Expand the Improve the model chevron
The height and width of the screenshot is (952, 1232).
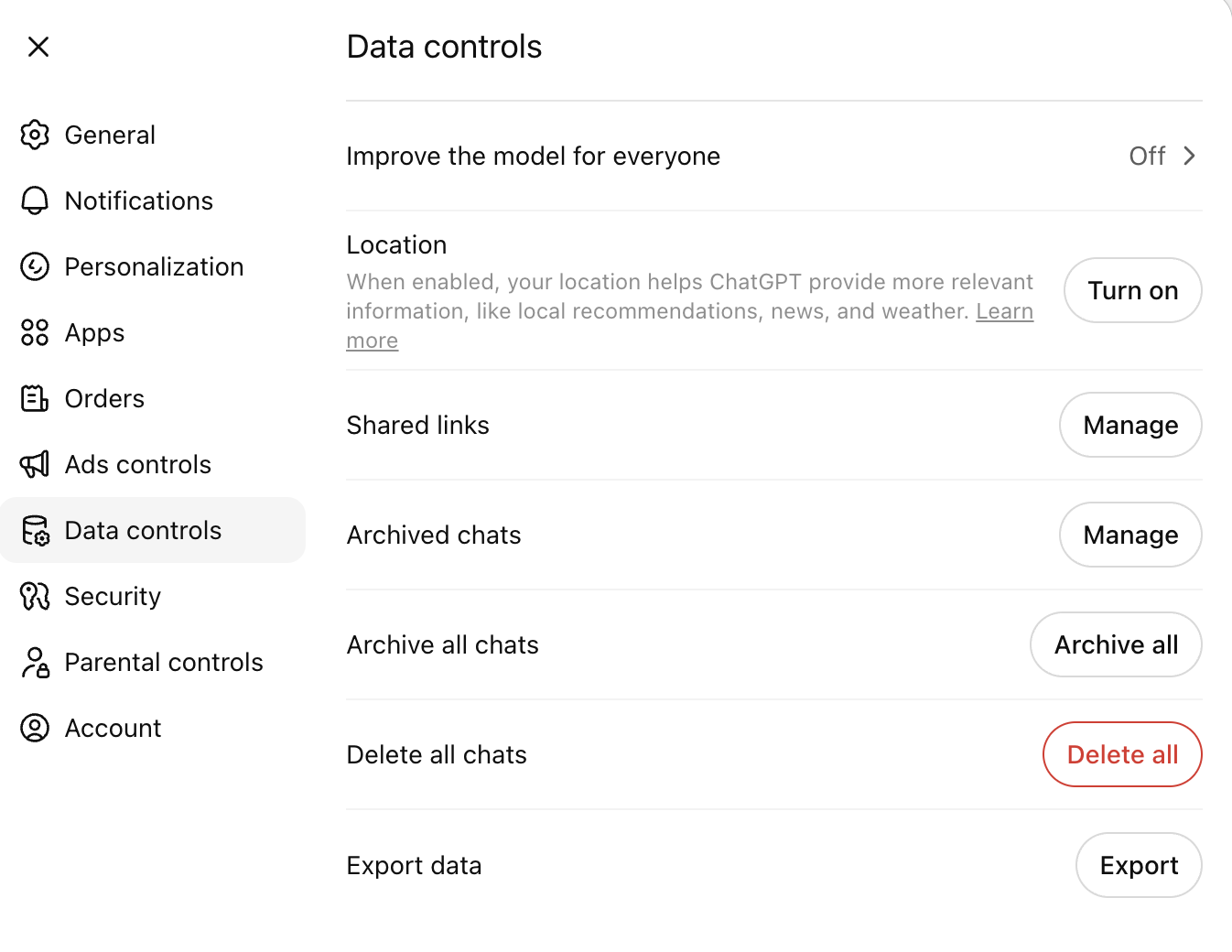coord(1189,156)
